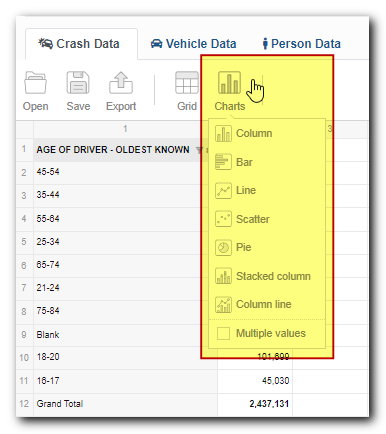Choose the Scatter chart icon

[x=223, y=219]
